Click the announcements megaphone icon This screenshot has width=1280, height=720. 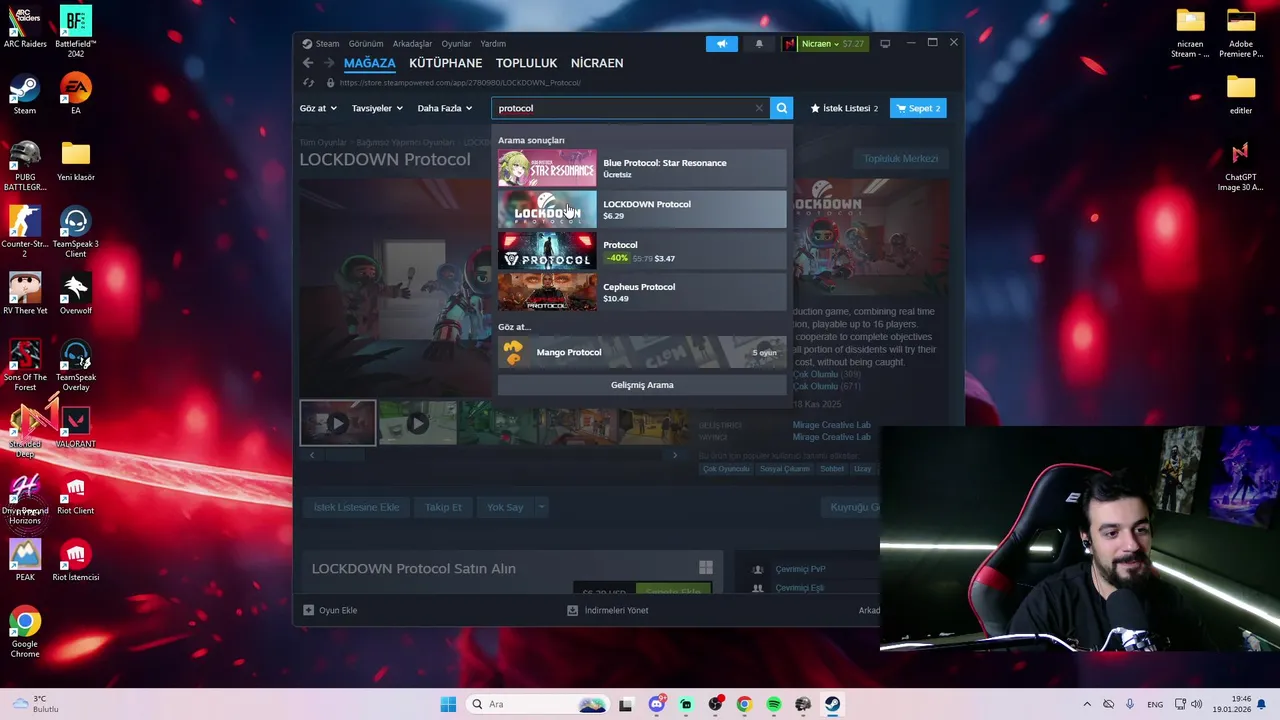pyautogui.click(x=721, y=44)
